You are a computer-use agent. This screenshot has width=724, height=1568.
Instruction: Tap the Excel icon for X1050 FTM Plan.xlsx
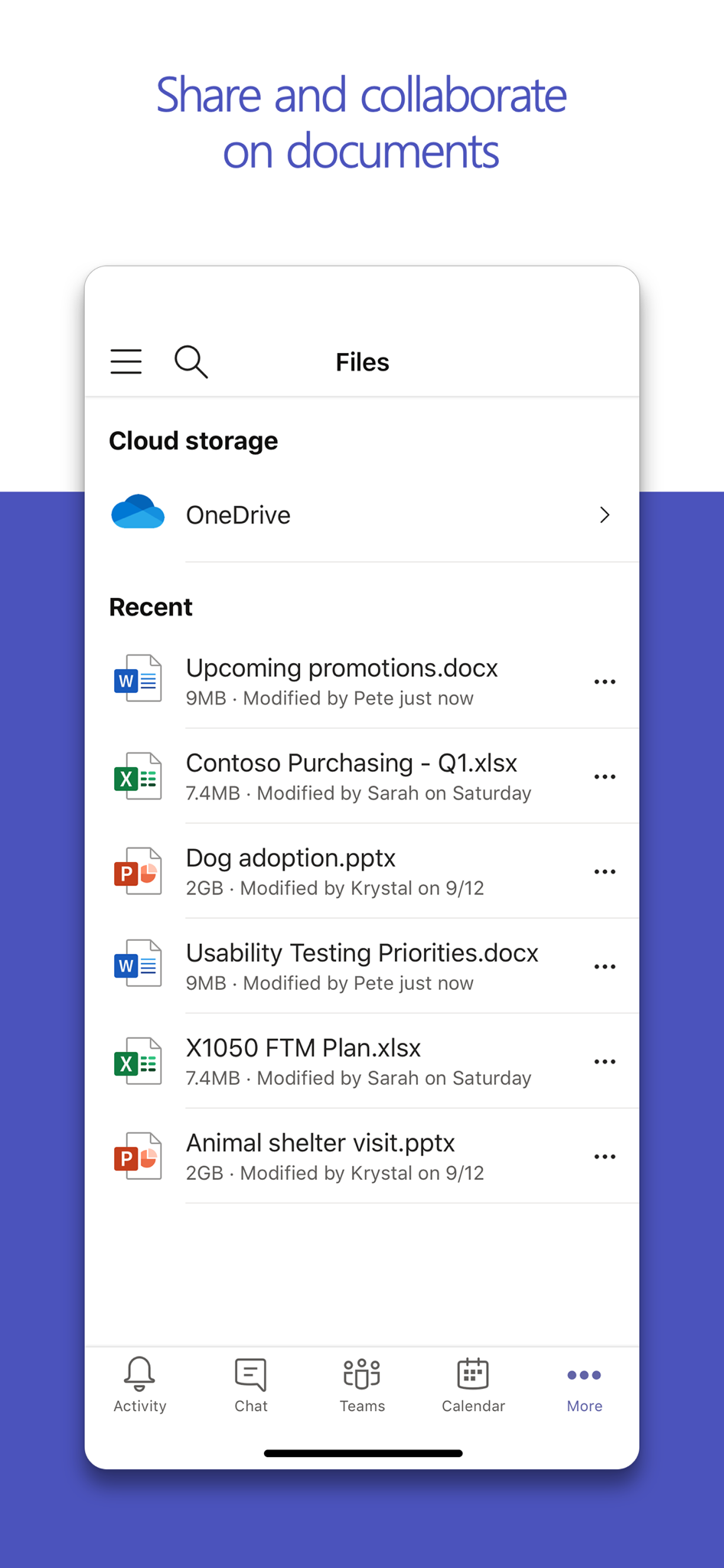click(138, 1061)
